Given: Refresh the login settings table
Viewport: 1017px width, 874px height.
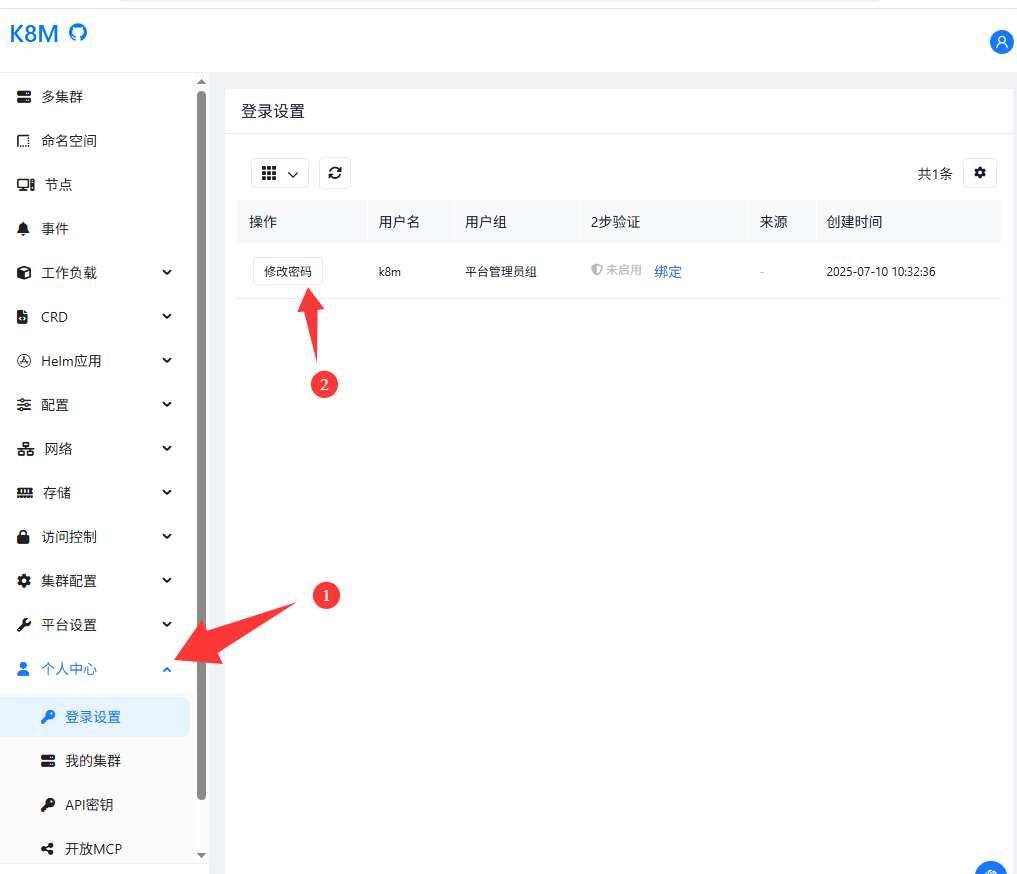Looking at the screenshot, I should pos(335,173).
